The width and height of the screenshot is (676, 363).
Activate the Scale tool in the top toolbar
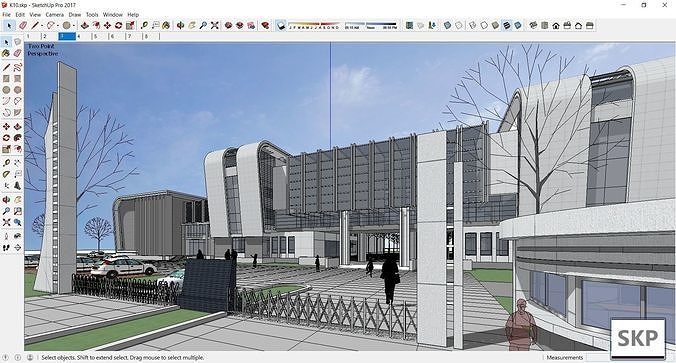coord(130,26)
